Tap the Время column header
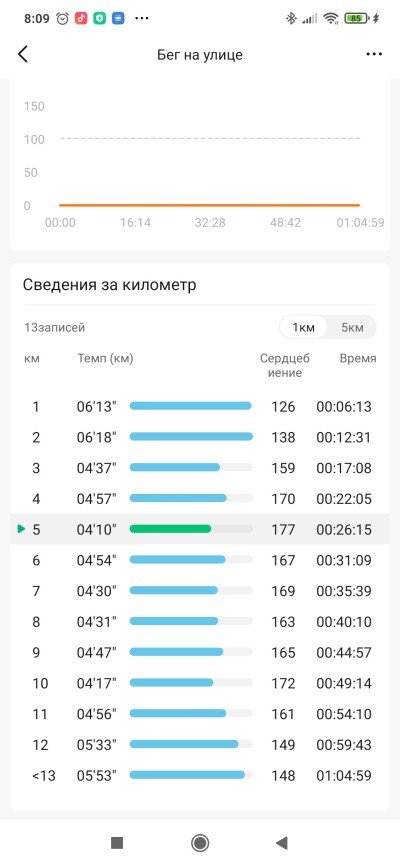 pyautogui.click(x=358, y=358)
